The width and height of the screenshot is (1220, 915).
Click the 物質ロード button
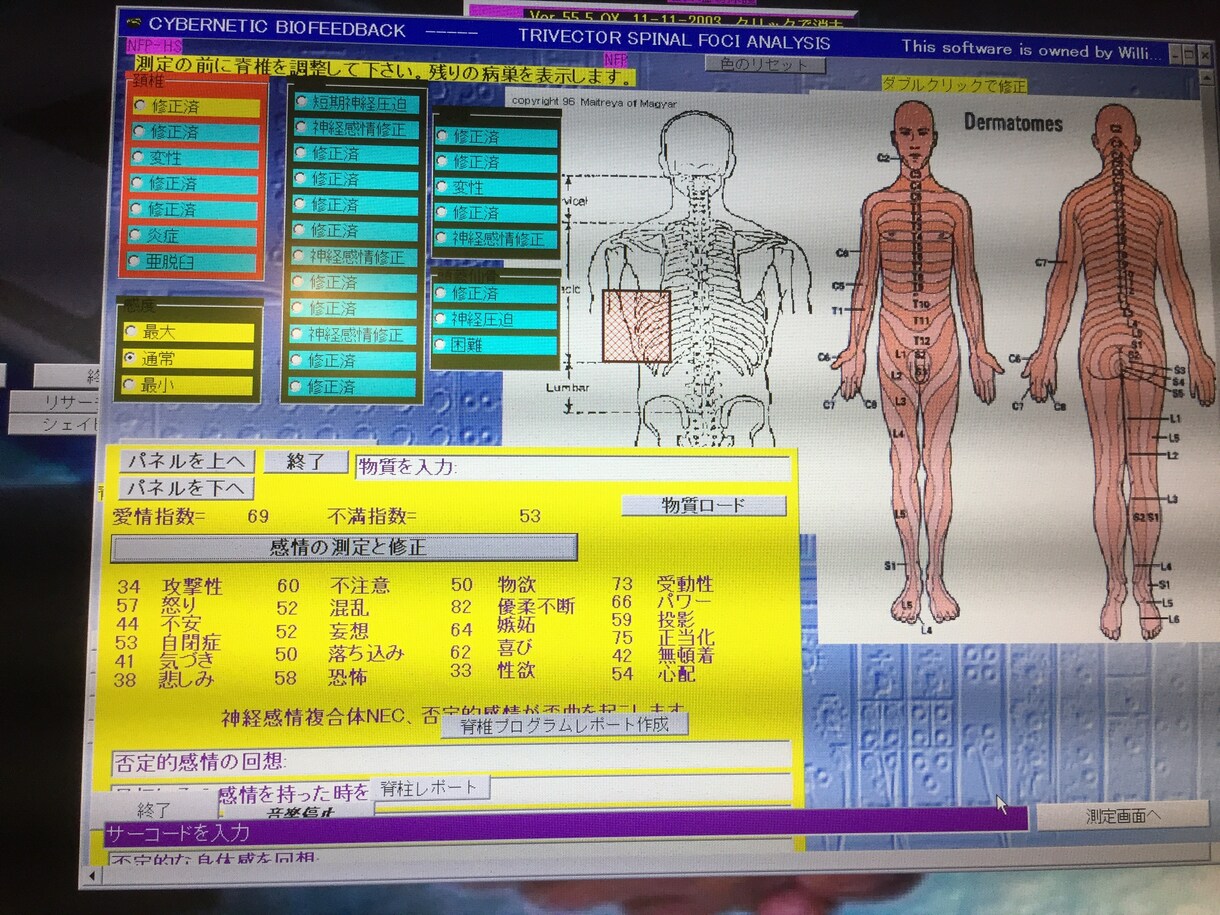tap(703, 505)
